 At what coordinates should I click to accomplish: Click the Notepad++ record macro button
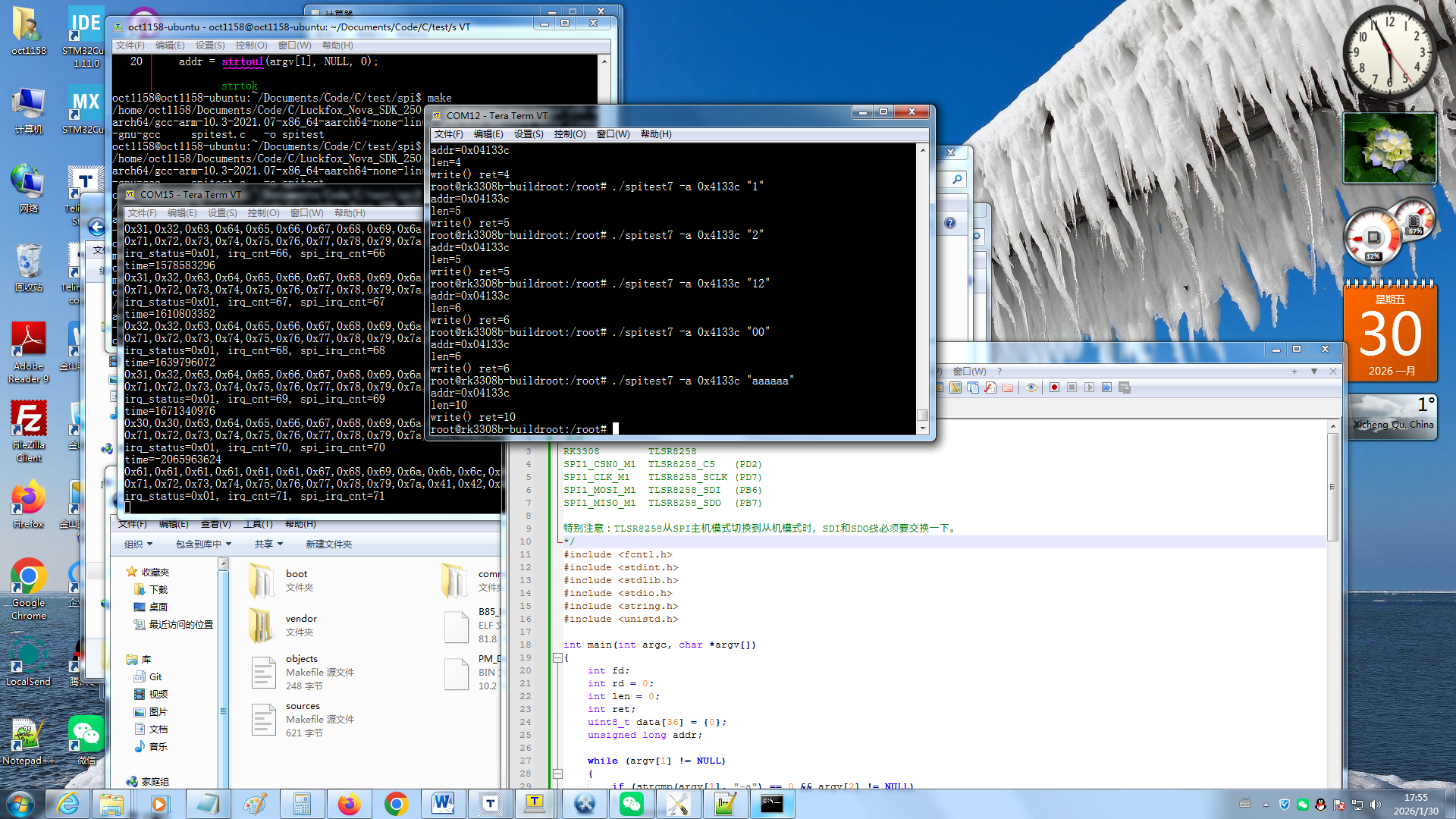click(x=1054, y=388)
